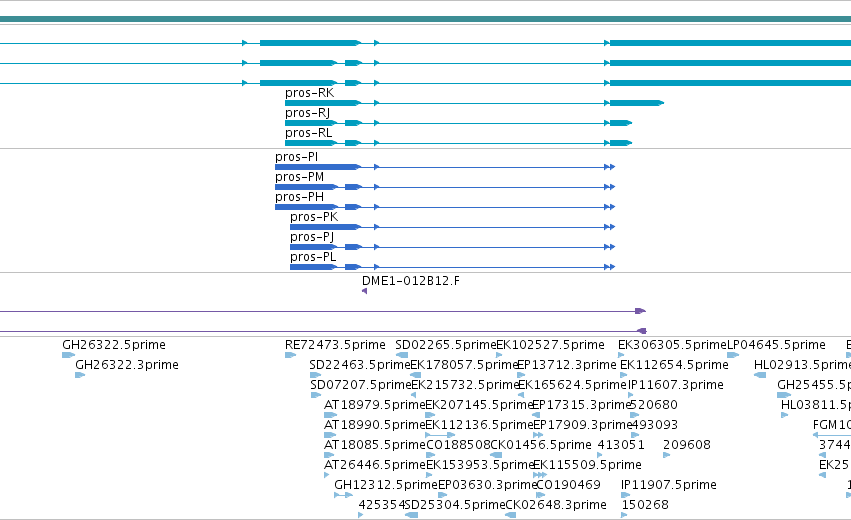Open the EP17909.3prime EST label

pyautogui.click(x=583, y=426)
